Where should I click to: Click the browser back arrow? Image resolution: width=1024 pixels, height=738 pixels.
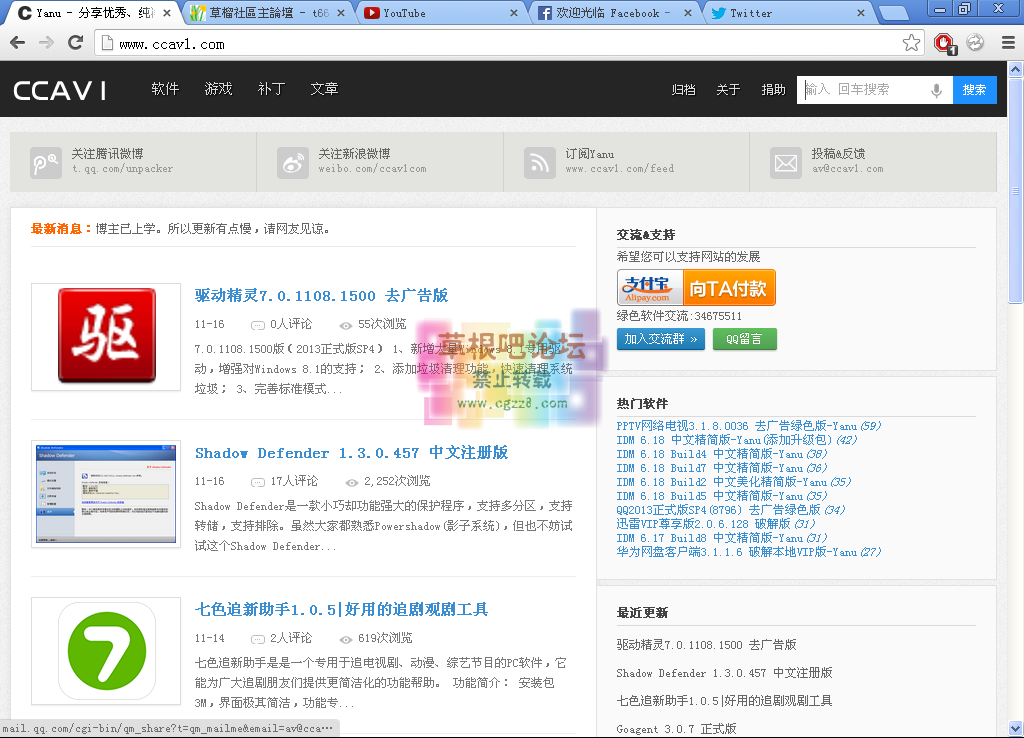[17, 43]
